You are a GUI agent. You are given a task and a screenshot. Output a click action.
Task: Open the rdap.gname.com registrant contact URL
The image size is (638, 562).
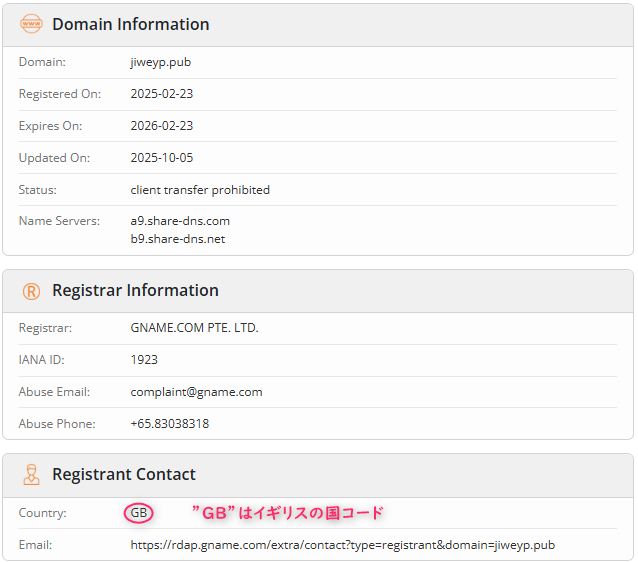click(342, 545)
